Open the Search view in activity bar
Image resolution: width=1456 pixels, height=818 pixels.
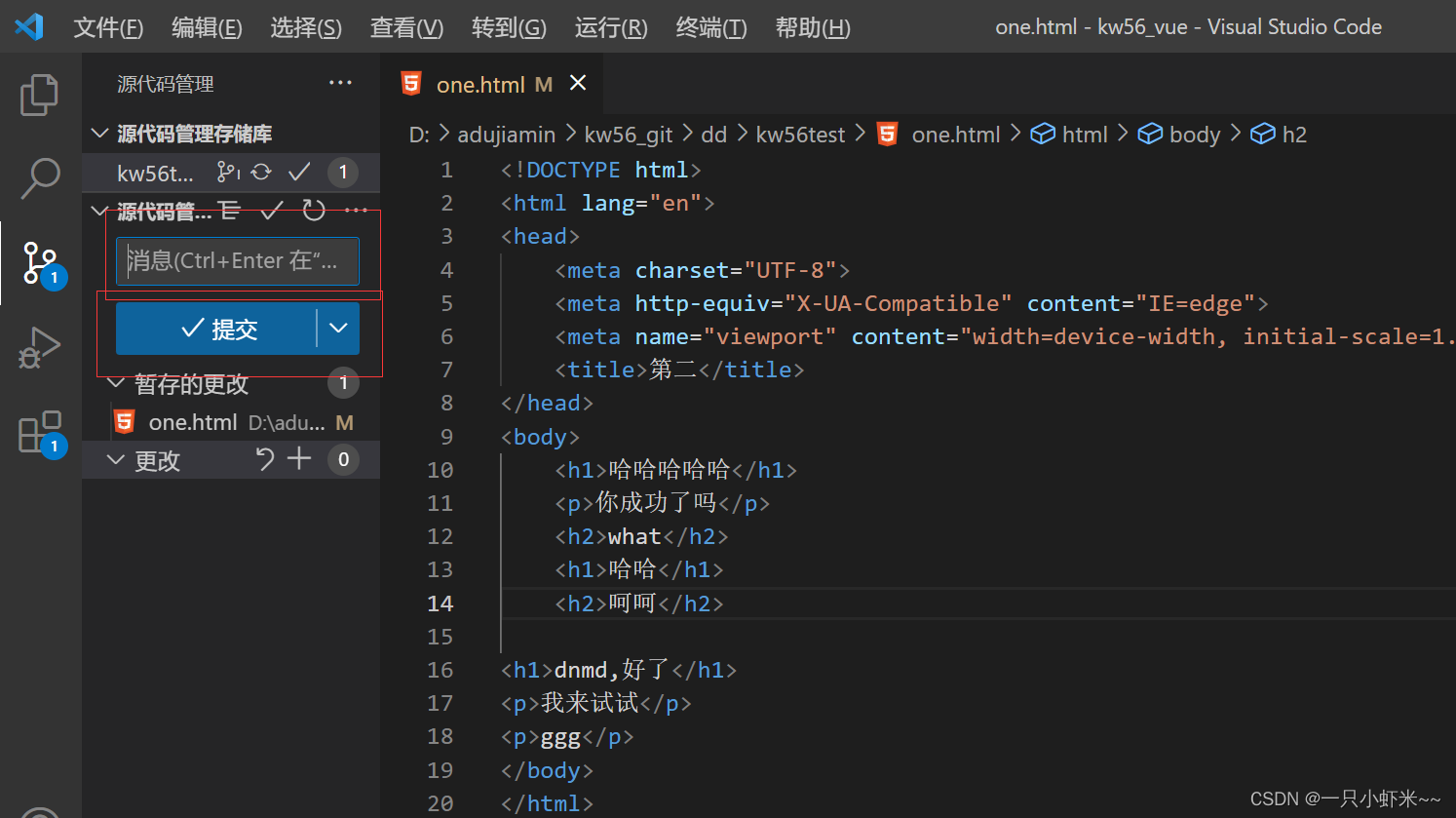[39, 178]
